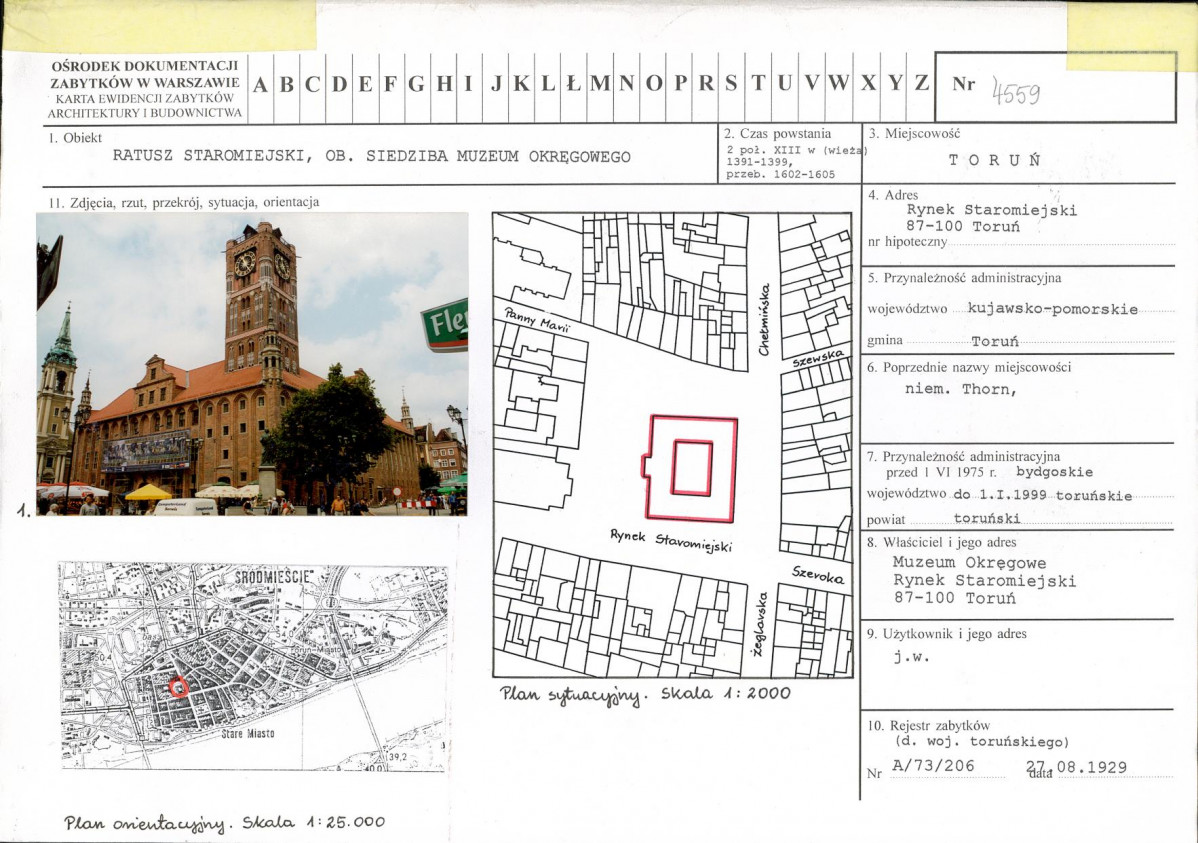Click the TORUŃ locality field

point(994,160)
